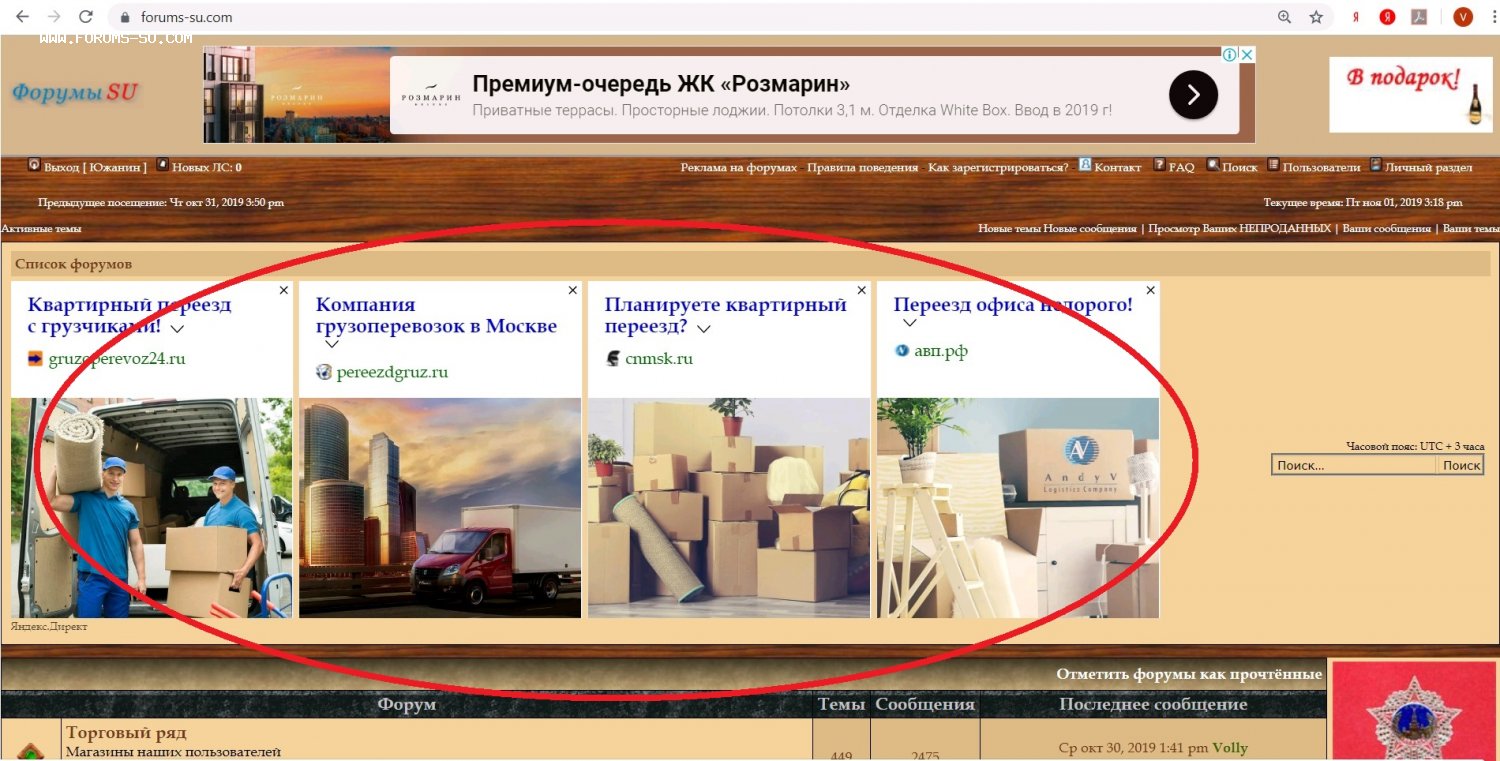Screen dimensions: 1500x761
Task: Expand chevron under Компания грузоперевозок в Москве
Action: (332, 344)
